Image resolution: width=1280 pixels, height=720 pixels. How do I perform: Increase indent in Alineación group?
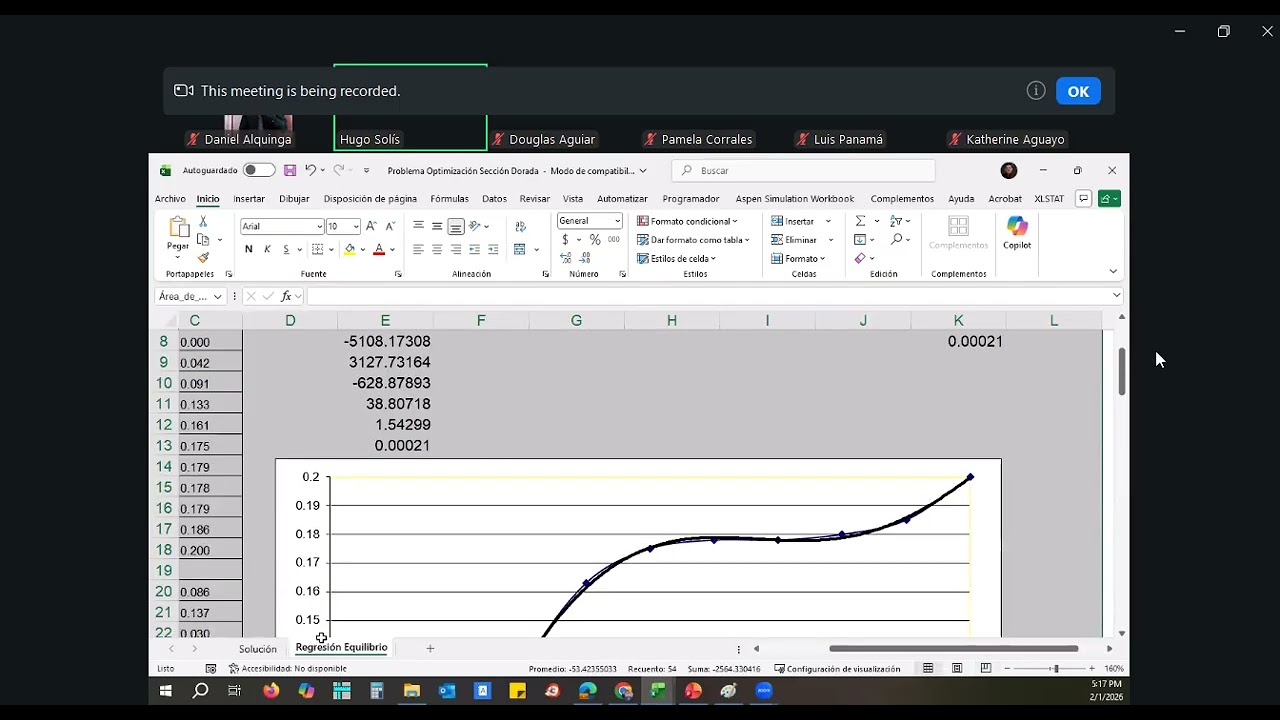pyautogui.click(x=493, y=249)
